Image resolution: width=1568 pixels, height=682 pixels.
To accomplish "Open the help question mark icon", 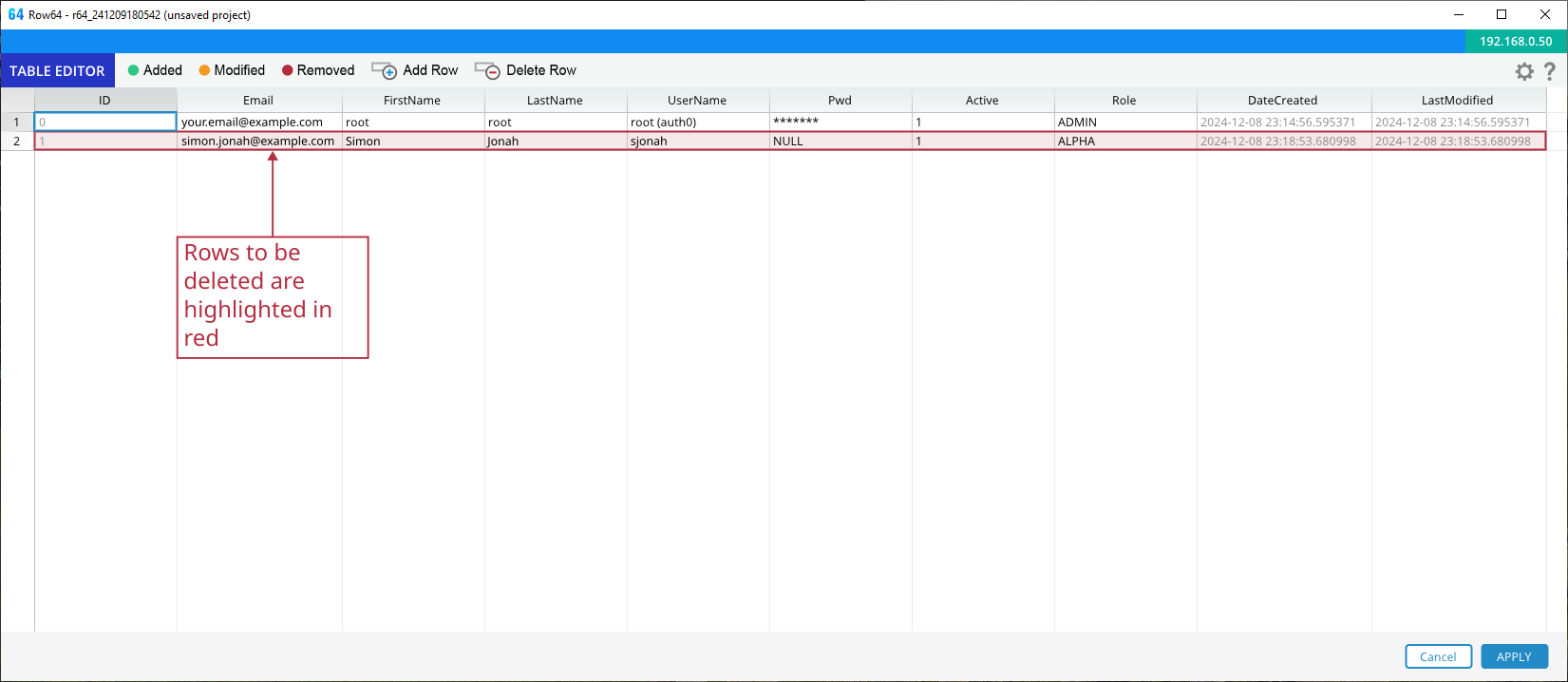I will (1550, 71).
